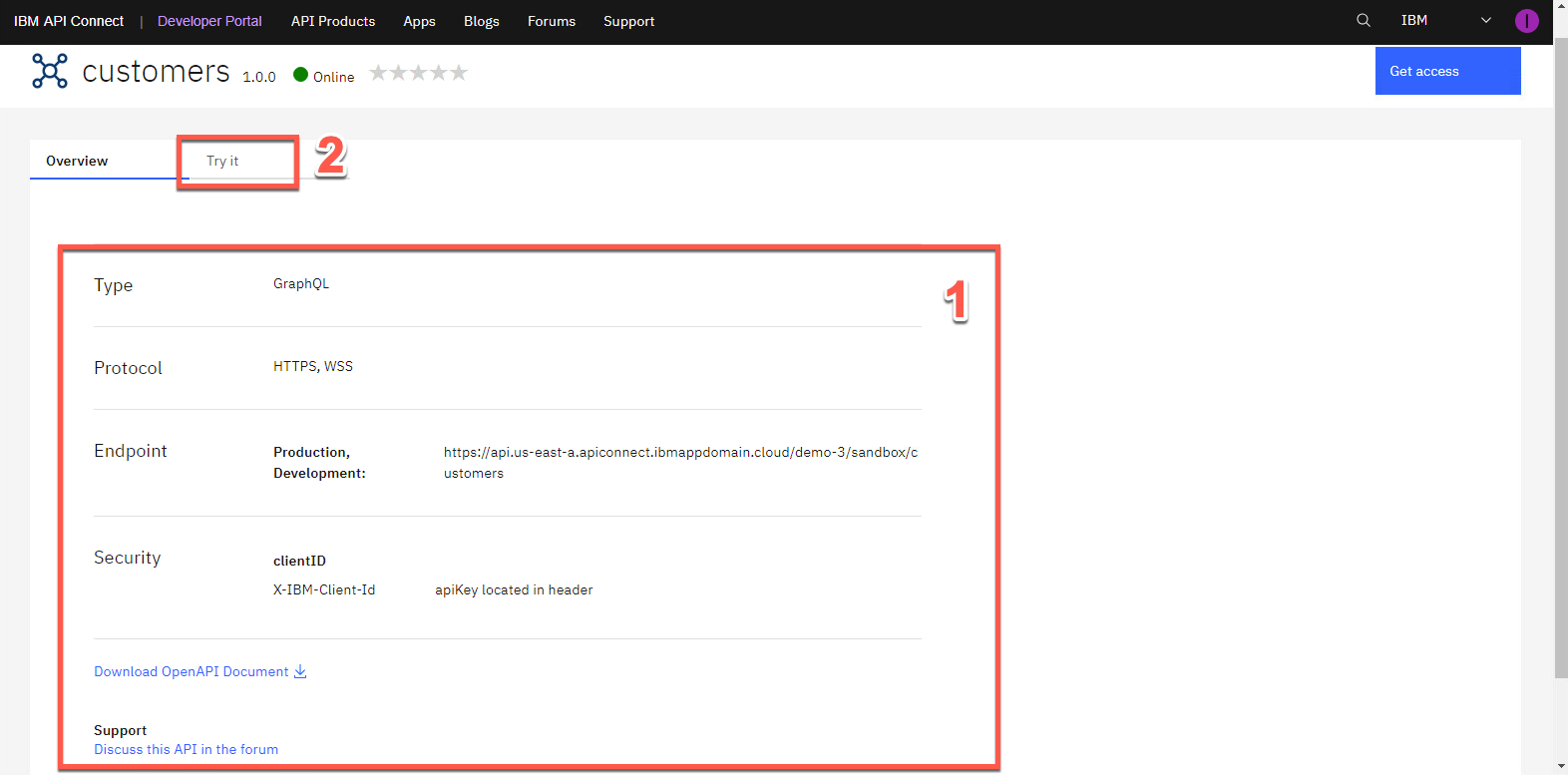Click the search magnifier icon
Screen dimensions: 1568x775
tap(1364, 20)
